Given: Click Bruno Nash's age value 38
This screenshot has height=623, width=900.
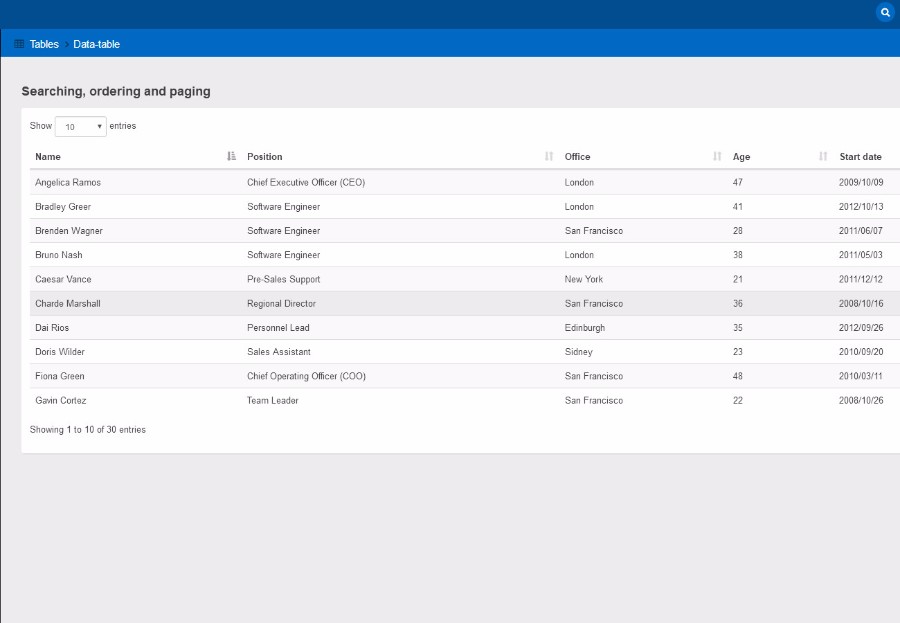Looking at the screenshot, I should [738, 255].
